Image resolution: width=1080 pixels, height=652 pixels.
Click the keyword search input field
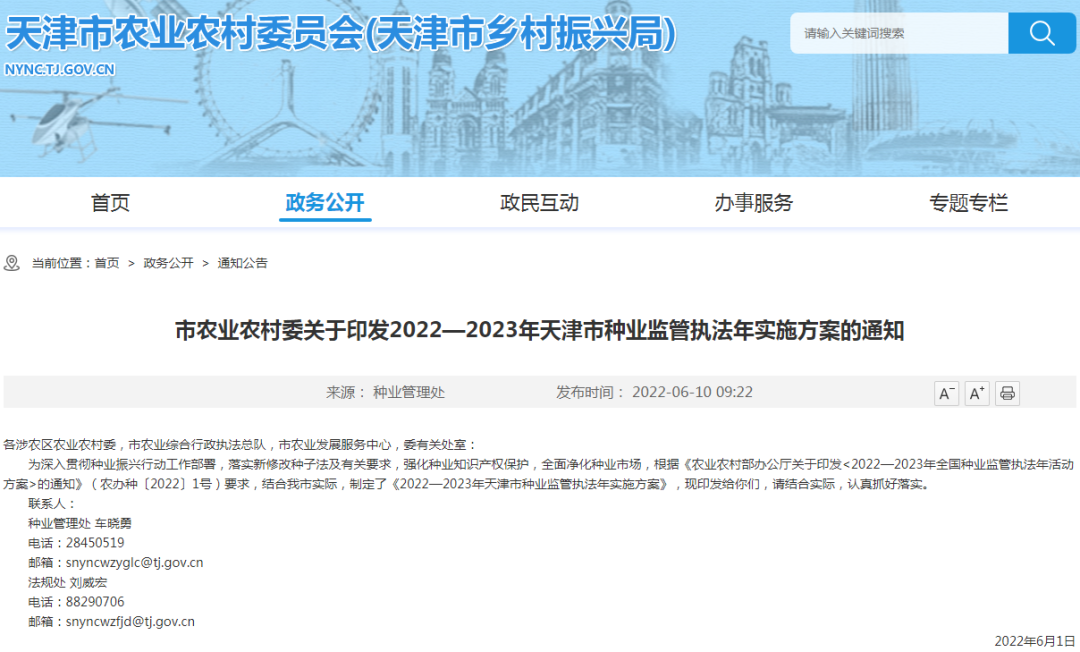895,33
